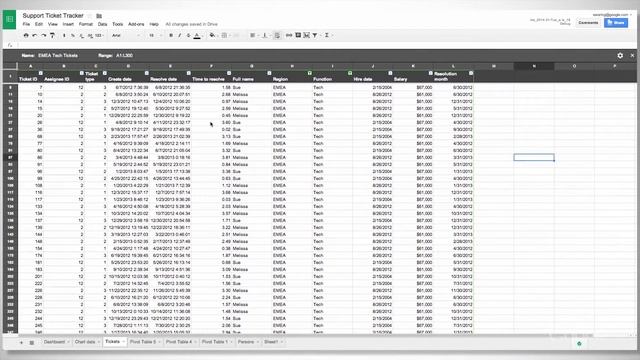Switch to the Persons sheet tab
The width and height of the screenshot is (640, 360).
[x=248, y=342]
